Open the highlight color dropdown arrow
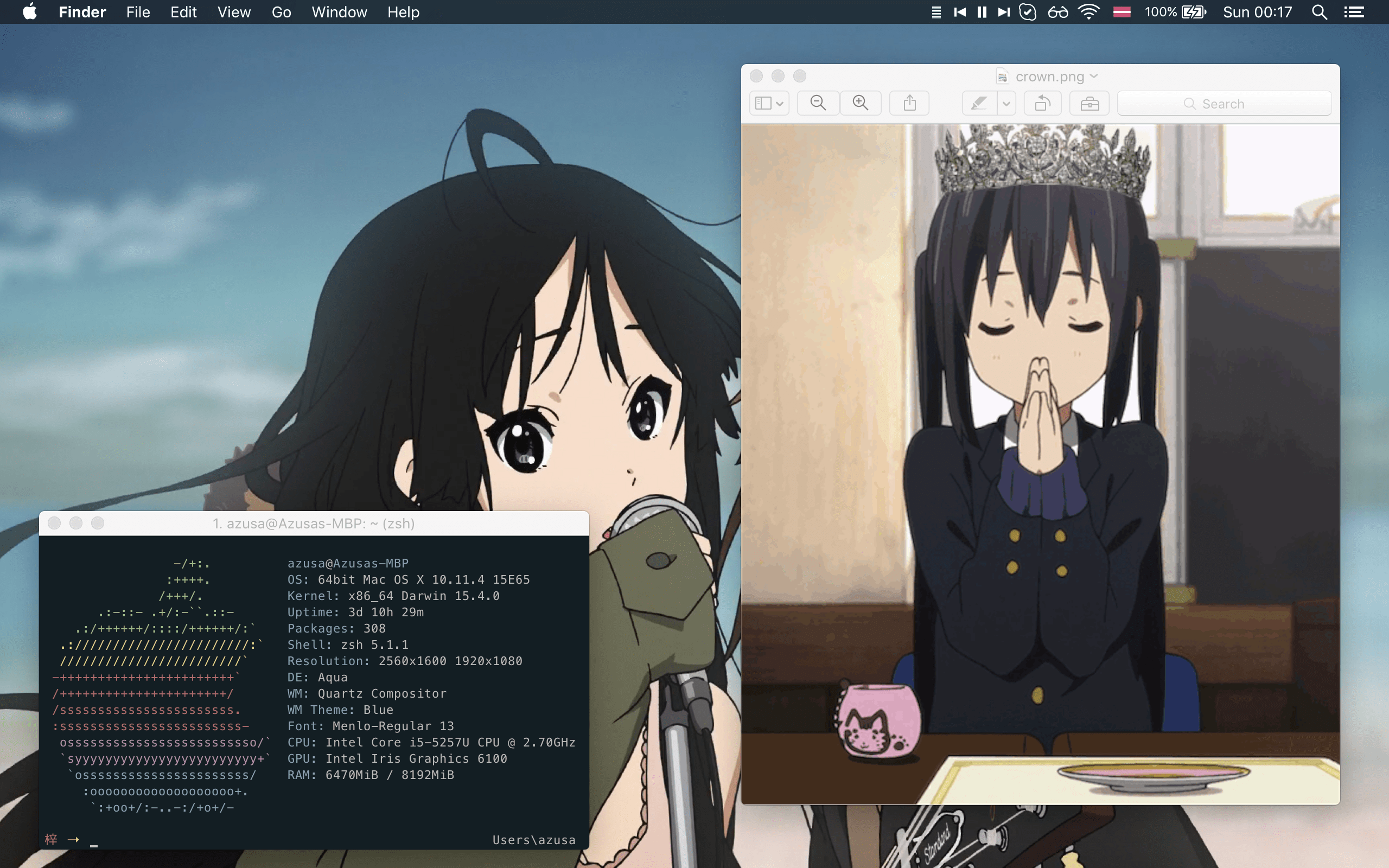 click(1006, 104)
